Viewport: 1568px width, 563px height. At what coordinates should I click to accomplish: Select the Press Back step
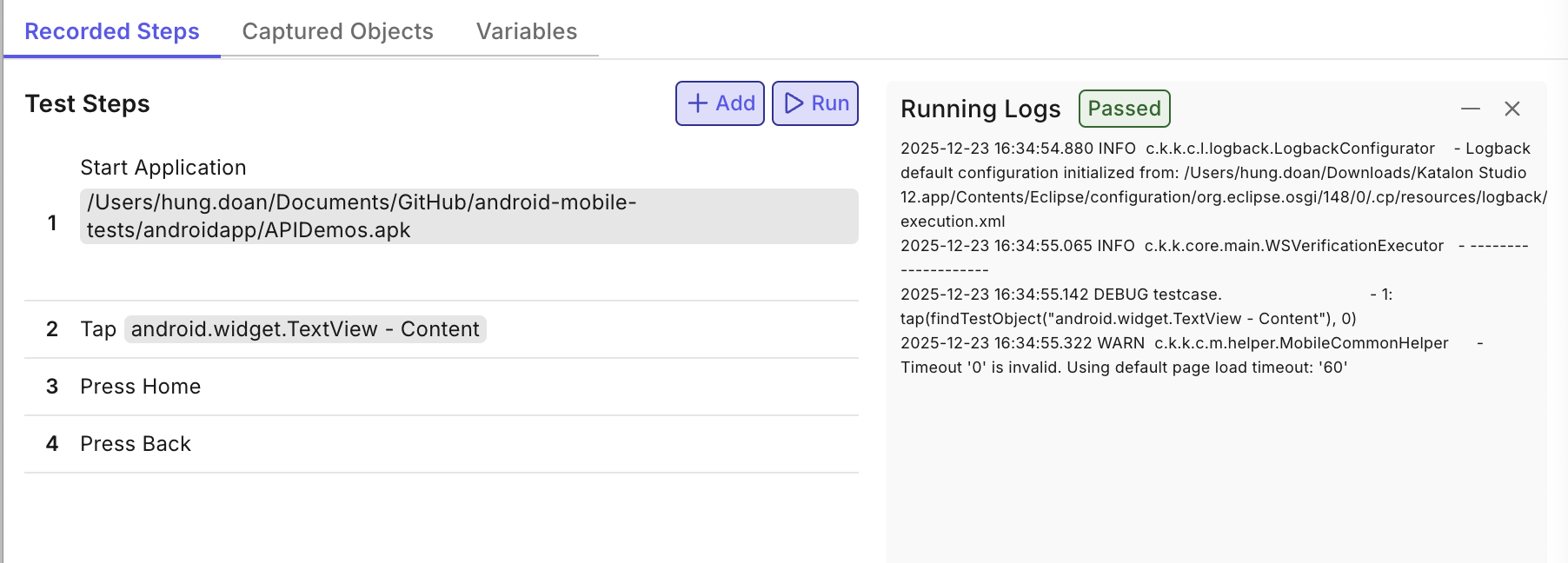(136, 444)
